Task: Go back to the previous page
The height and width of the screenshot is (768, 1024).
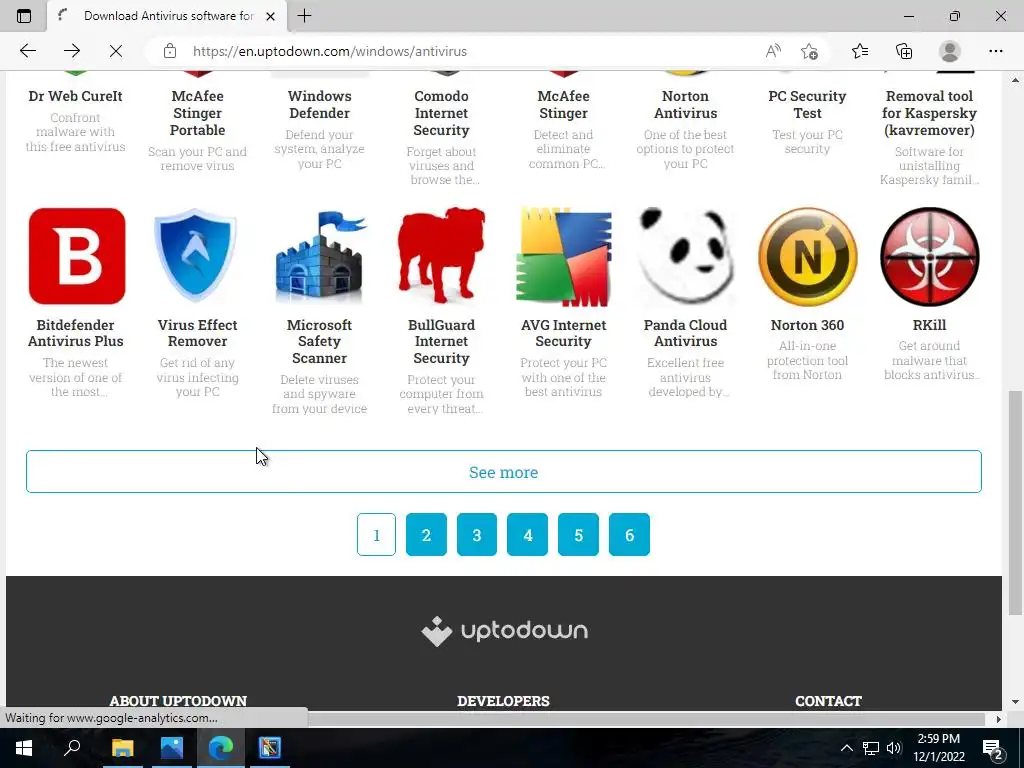Action: tap(27, 51)
